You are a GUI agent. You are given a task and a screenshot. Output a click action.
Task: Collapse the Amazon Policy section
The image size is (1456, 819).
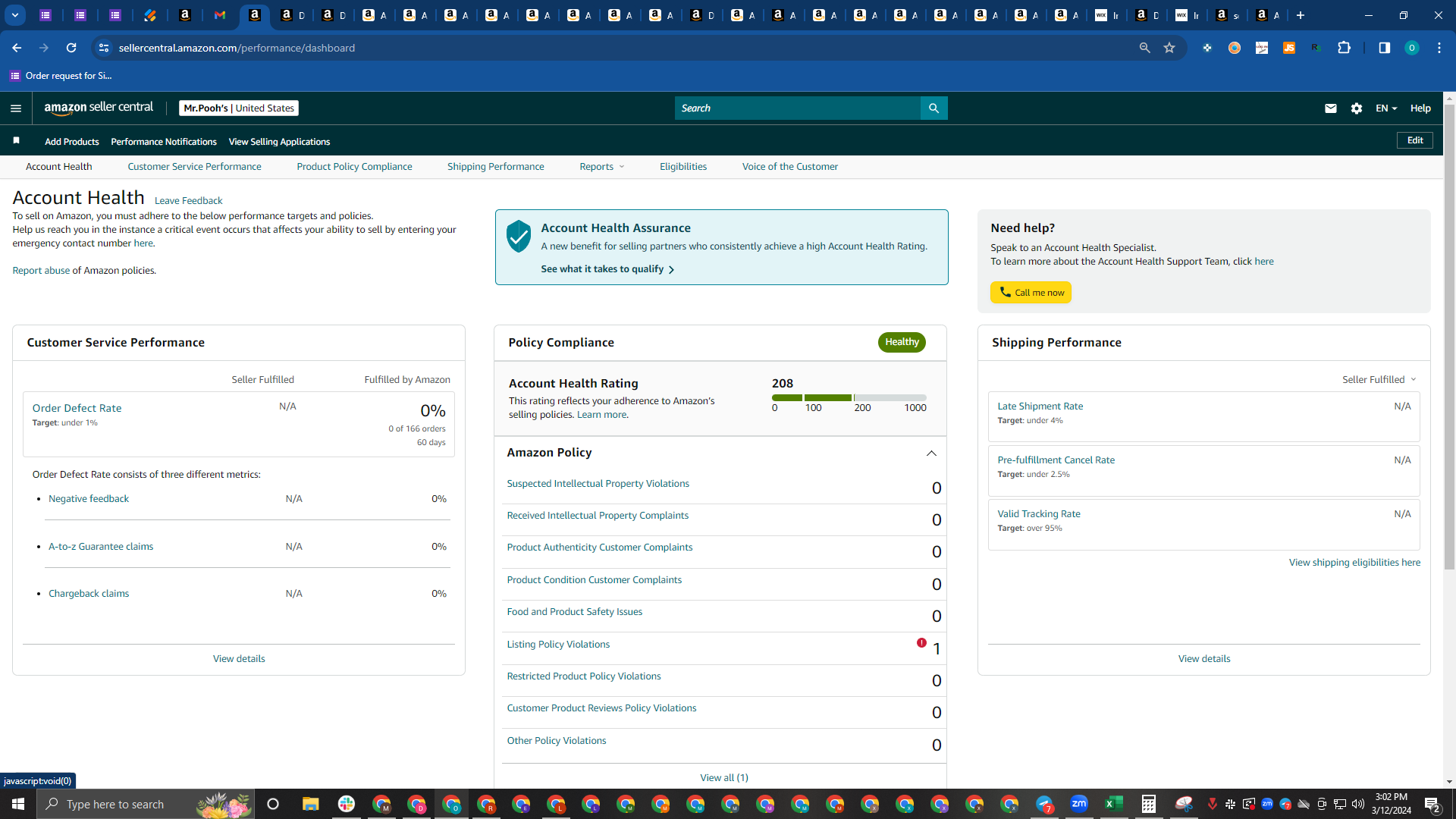[931, 453]
